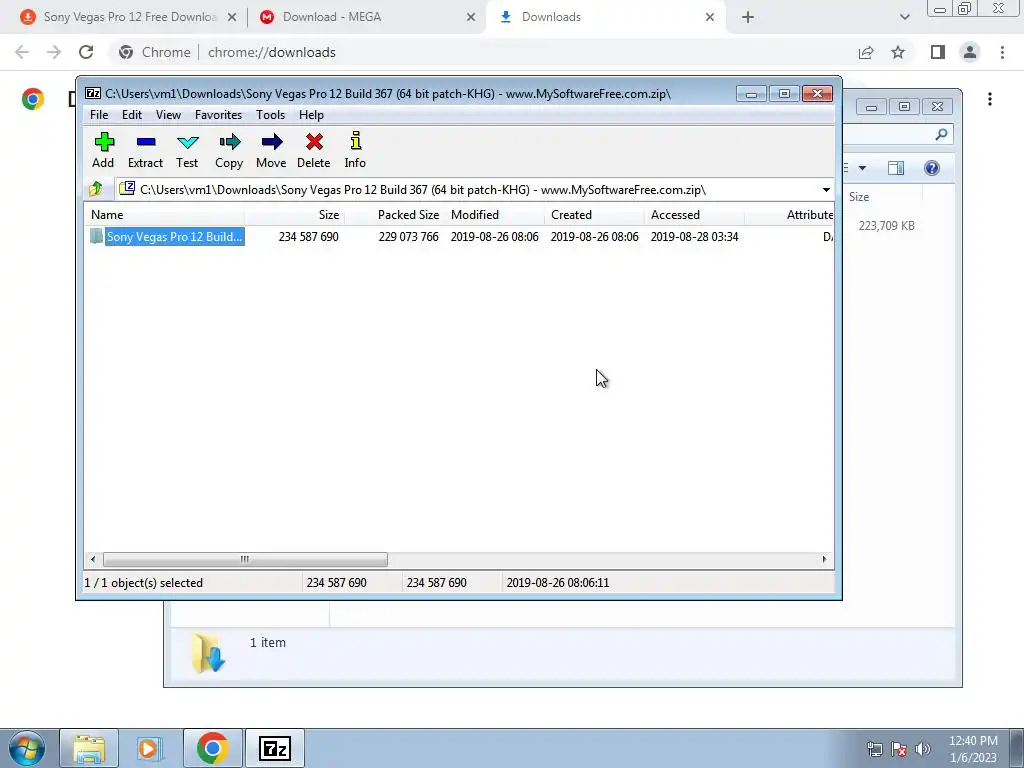The image size is (1024, 768).
Task: Open Chrome's three-dot menu
Action: (x=1002, y=52)
